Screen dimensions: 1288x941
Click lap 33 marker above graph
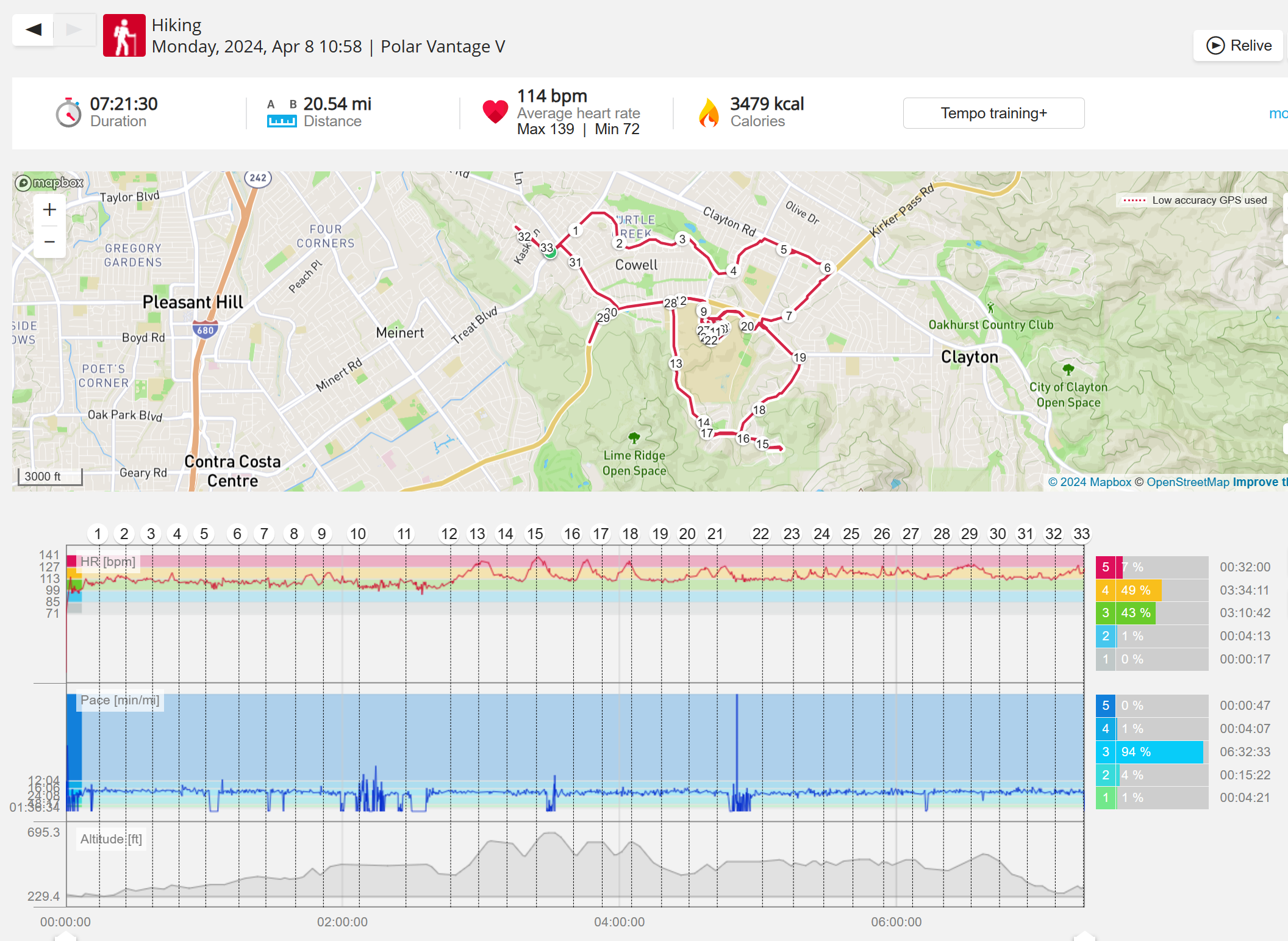1081,534
